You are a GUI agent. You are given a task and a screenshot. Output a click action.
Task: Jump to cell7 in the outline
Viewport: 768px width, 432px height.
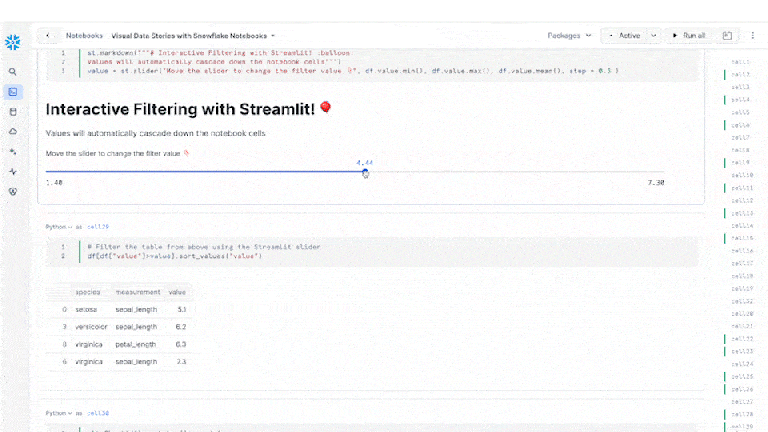click(x=740, y=138)
